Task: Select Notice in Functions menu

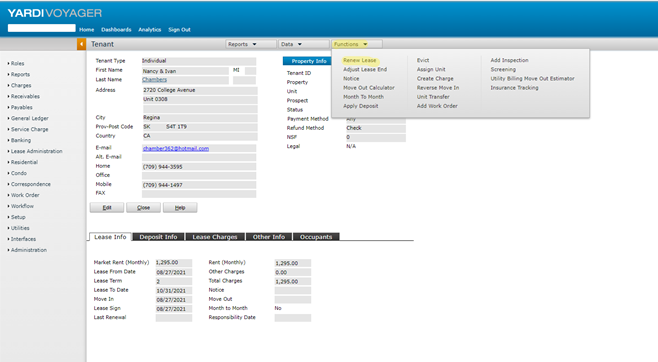Action: click(x=351, y=79)
